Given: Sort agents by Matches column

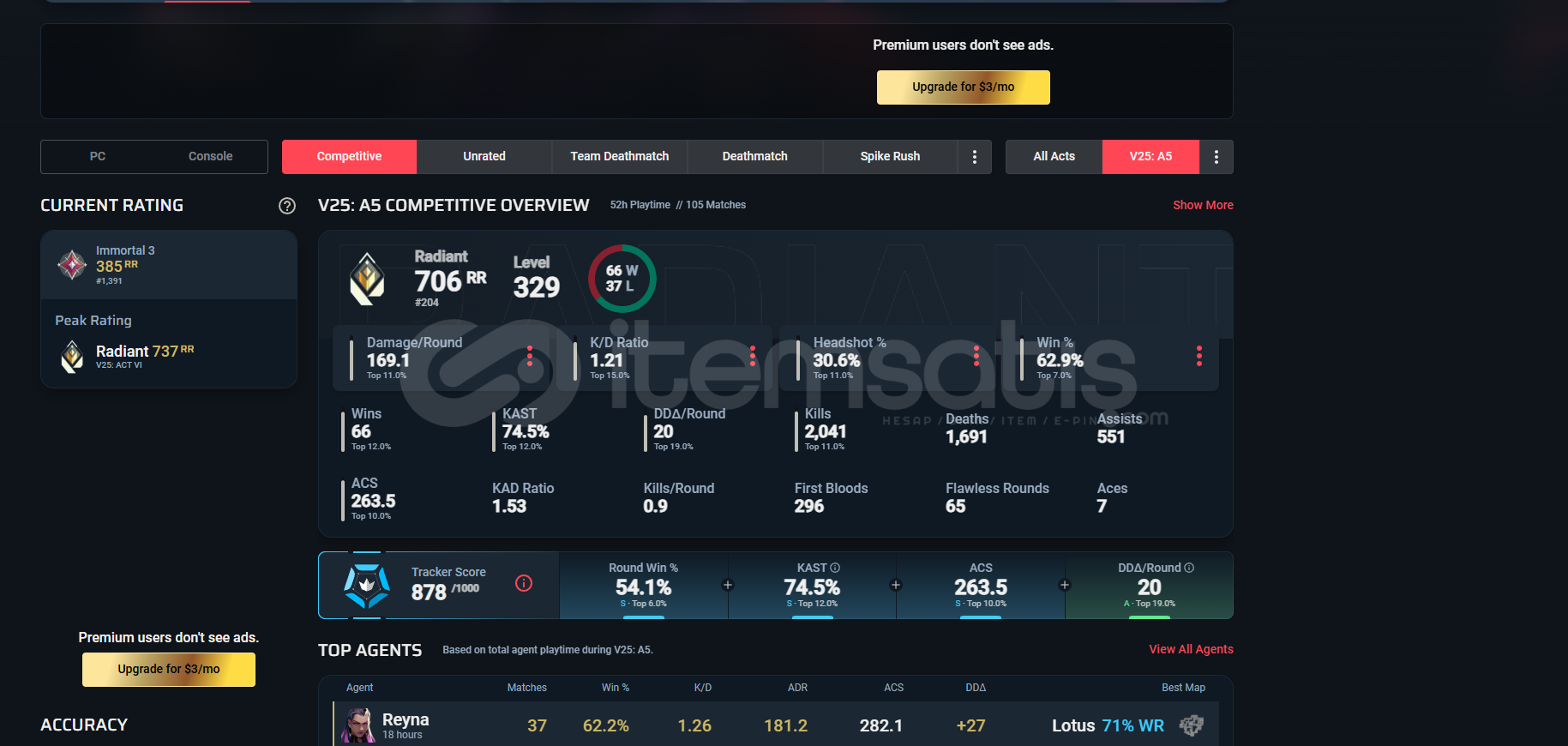Looking at the screenshot, I should point(527,688).
